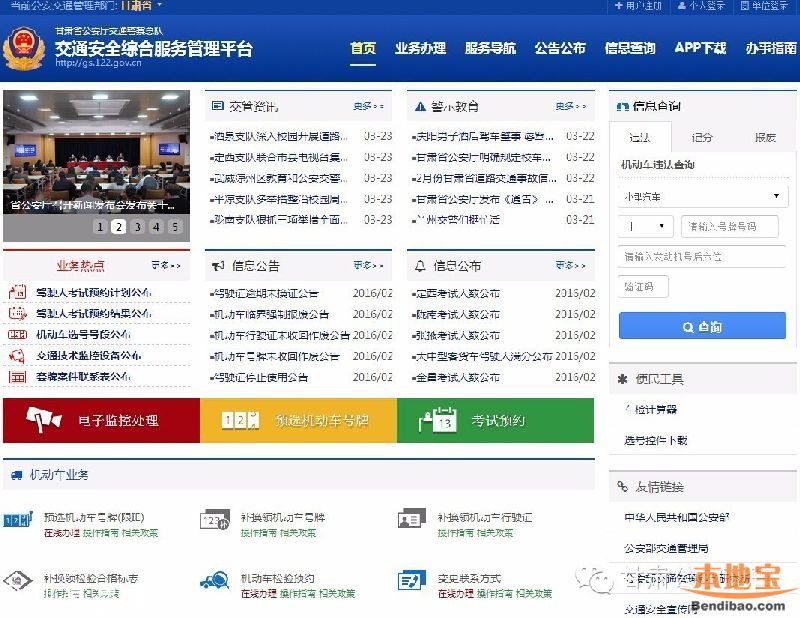This screenshot has height=618, width=800.
Task: Click the 验证码 captcha input field
Action: tap(643, 286)
